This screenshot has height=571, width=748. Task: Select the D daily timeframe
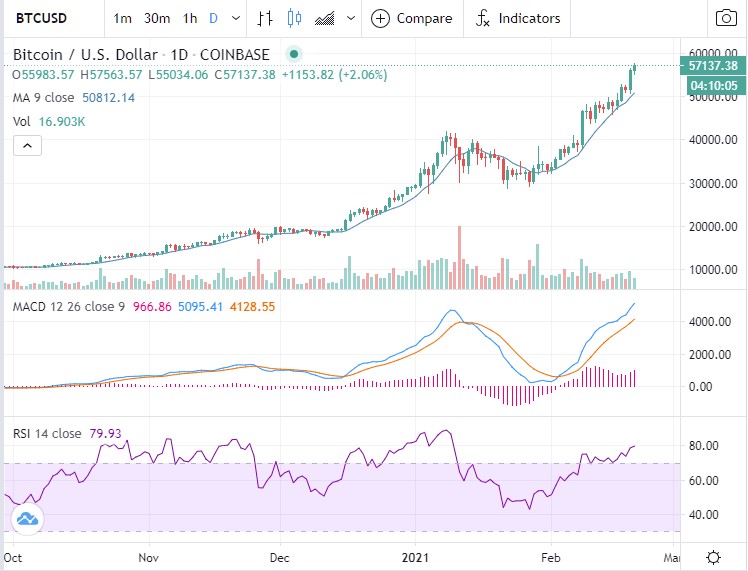(x=212, y=18)
